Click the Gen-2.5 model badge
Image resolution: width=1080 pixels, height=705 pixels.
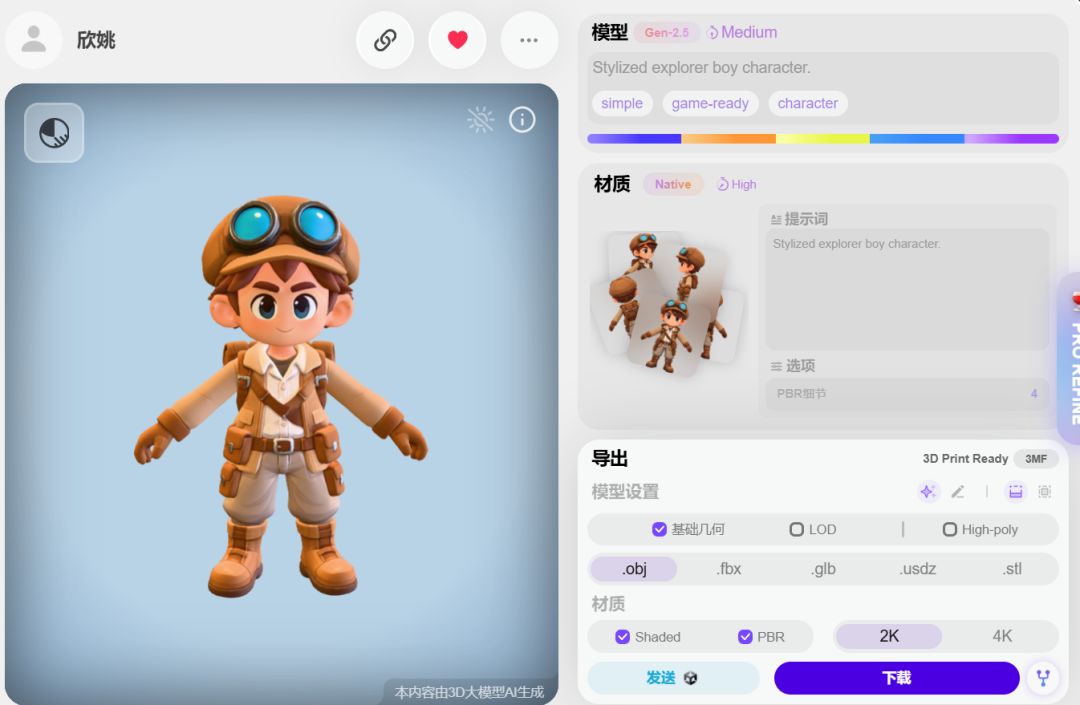(x=666, y=32)
